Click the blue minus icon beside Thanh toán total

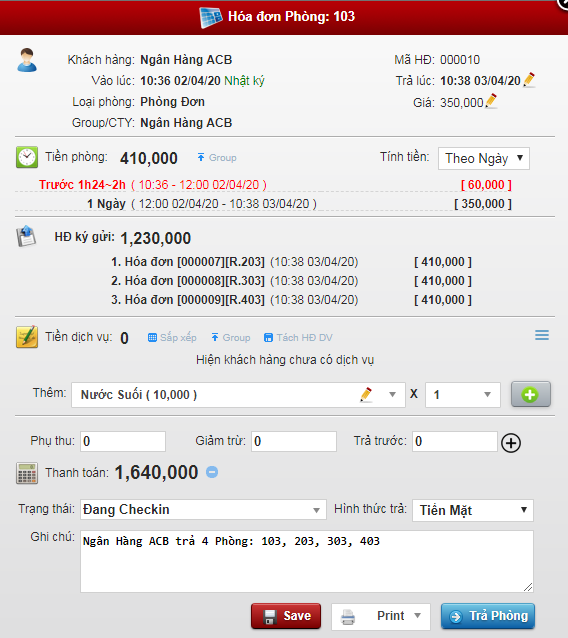pyautogui.click(x=212, y=472)
